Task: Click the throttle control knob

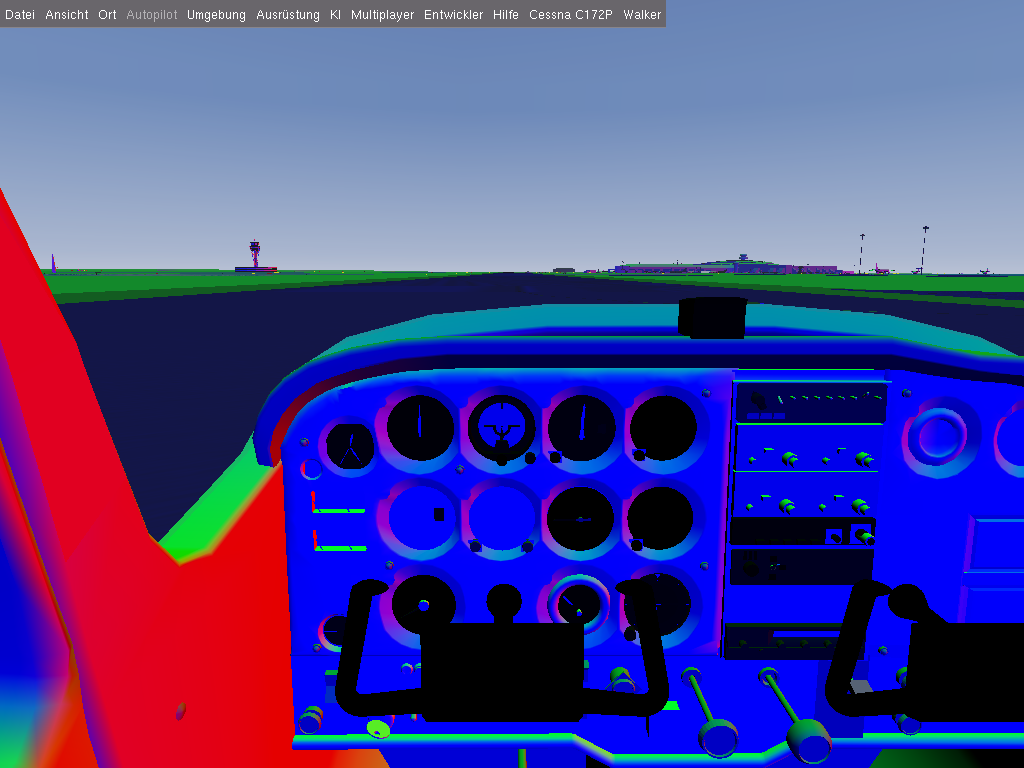Action: (x=717, y=736)
